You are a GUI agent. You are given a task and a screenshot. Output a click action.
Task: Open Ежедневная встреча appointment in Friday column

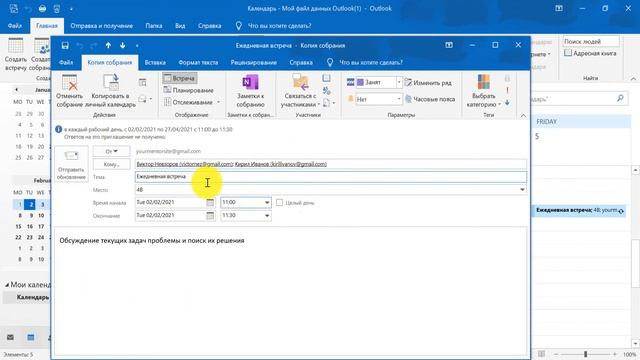click(579, 210)
